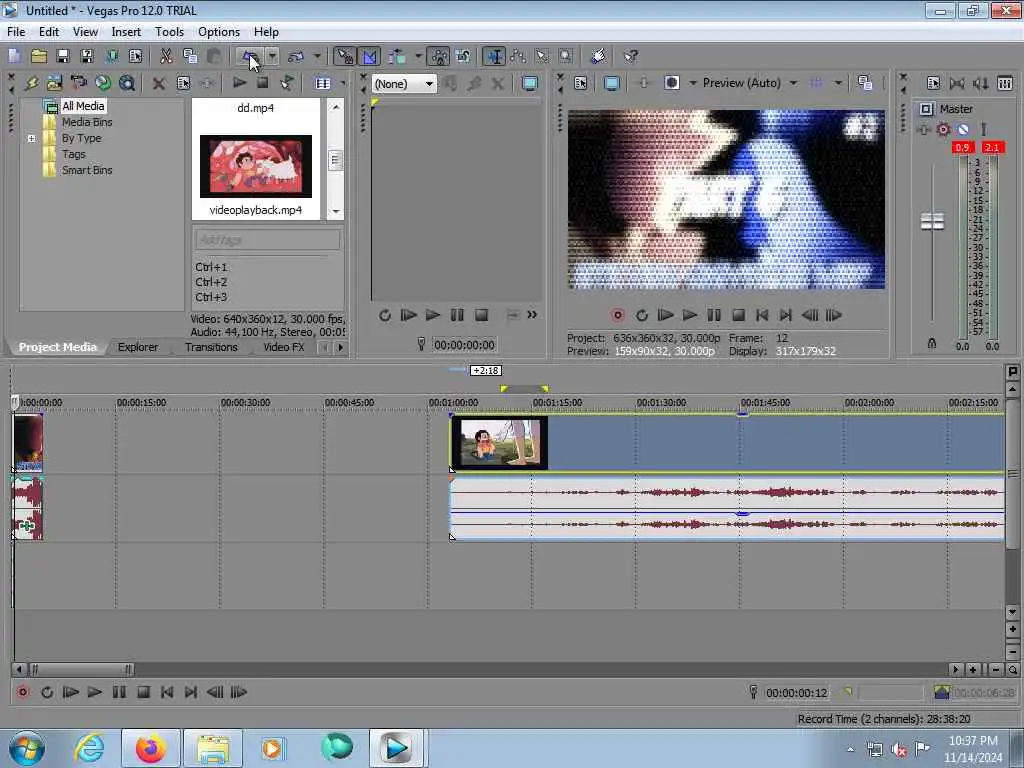Select videoplayback.mp4 media thumbnail
The height and width of the screenshot is (768, 1024).
coord(255,167)
